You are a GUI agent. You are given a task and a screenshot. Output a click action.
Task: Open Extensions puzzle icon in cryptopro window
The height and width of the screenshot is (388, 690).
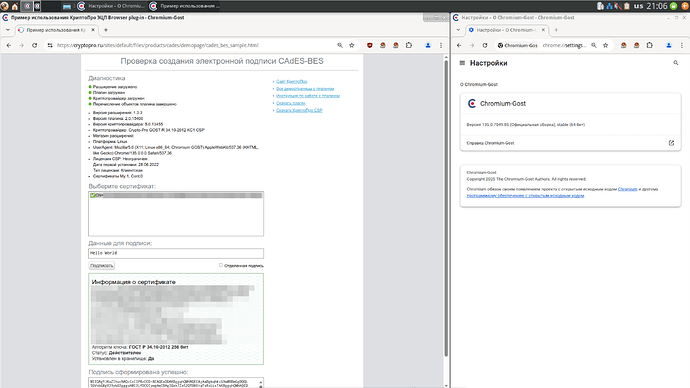pos(409,45)
